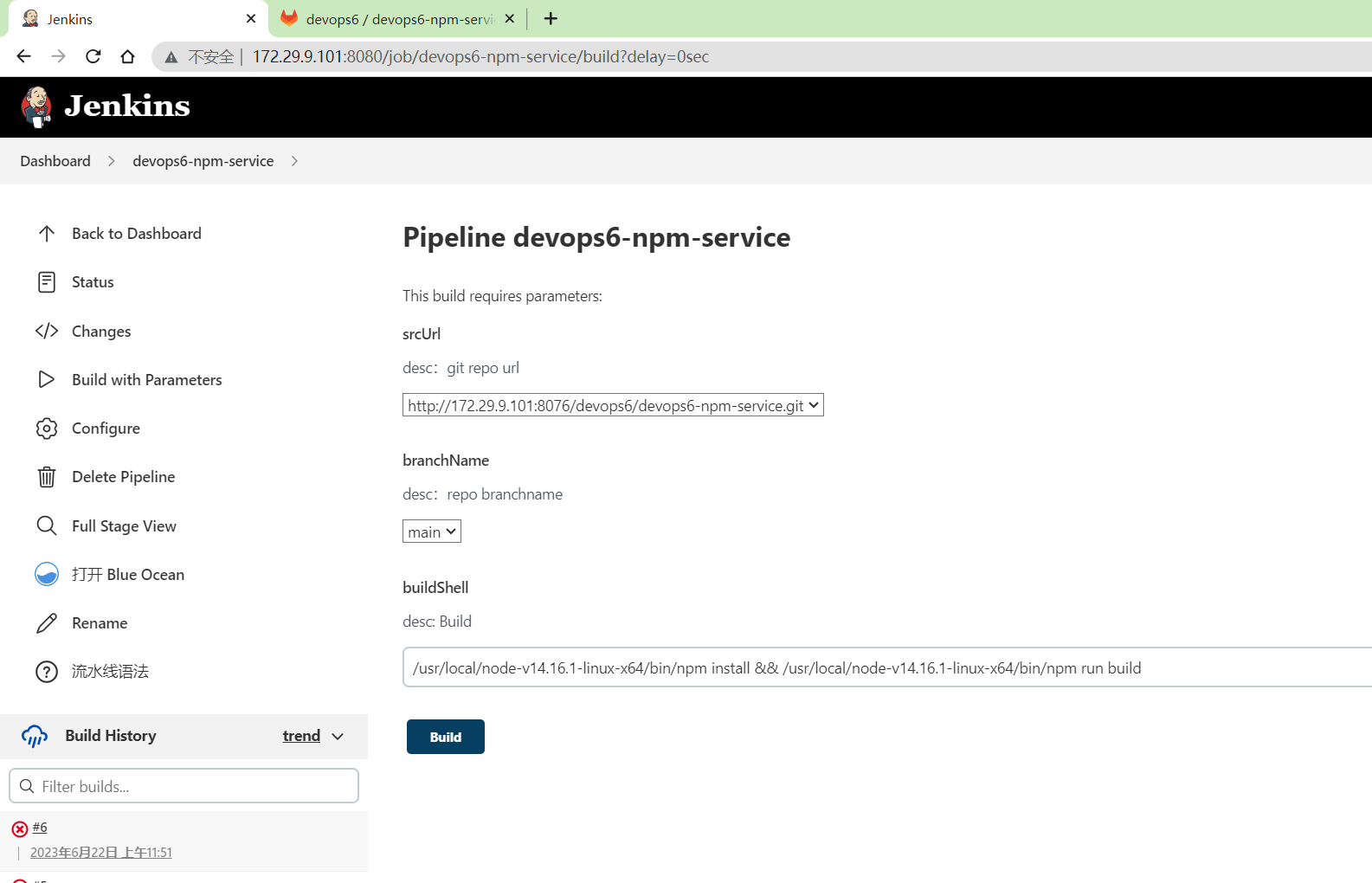Click the Blue Ocean wave icon

point(47,574)
